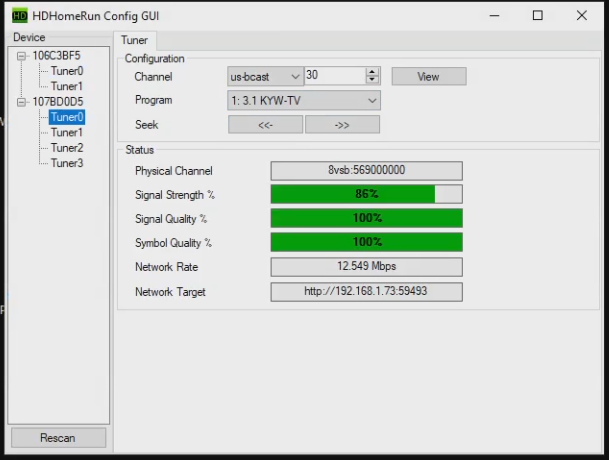Increase channel number with up arrow
The width and height of the screenshot is (609, 460).
click(x=373, y=72)
